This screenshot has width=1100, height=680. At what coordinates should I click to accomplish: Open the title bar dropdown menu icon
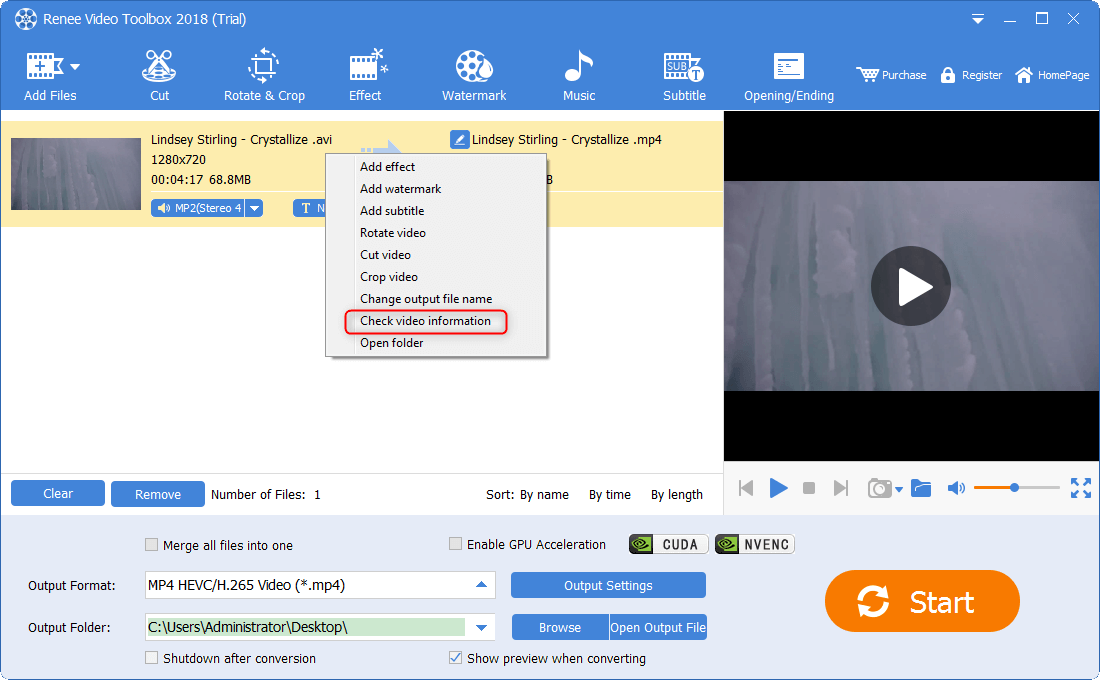977,20
